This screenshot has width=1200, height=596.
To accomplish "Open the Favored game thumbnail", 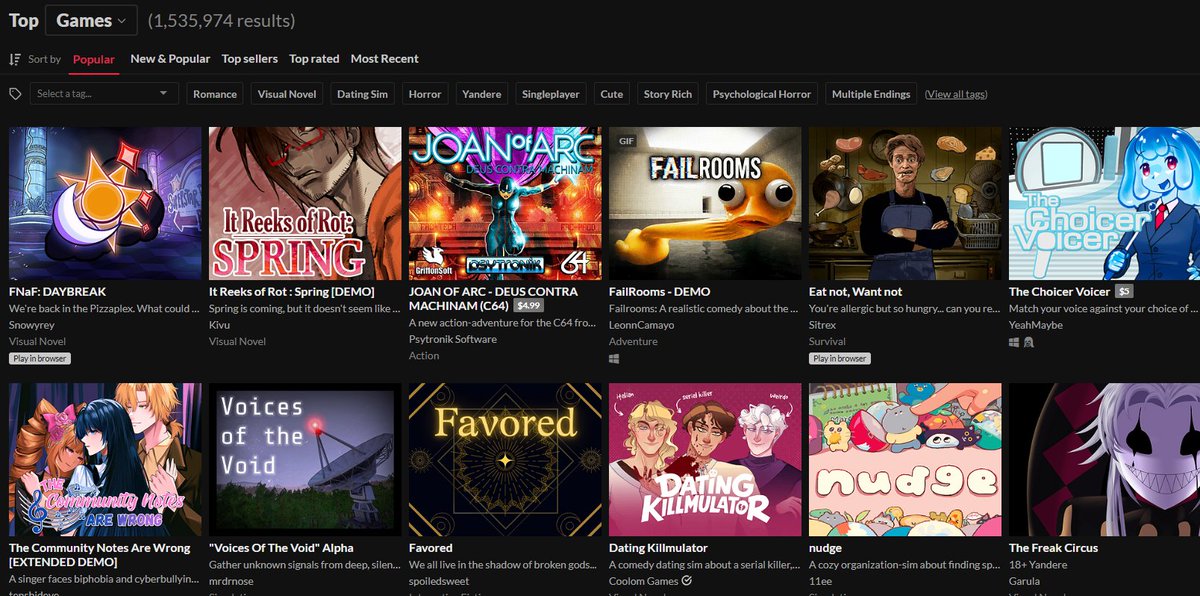I will click(505, 459).
